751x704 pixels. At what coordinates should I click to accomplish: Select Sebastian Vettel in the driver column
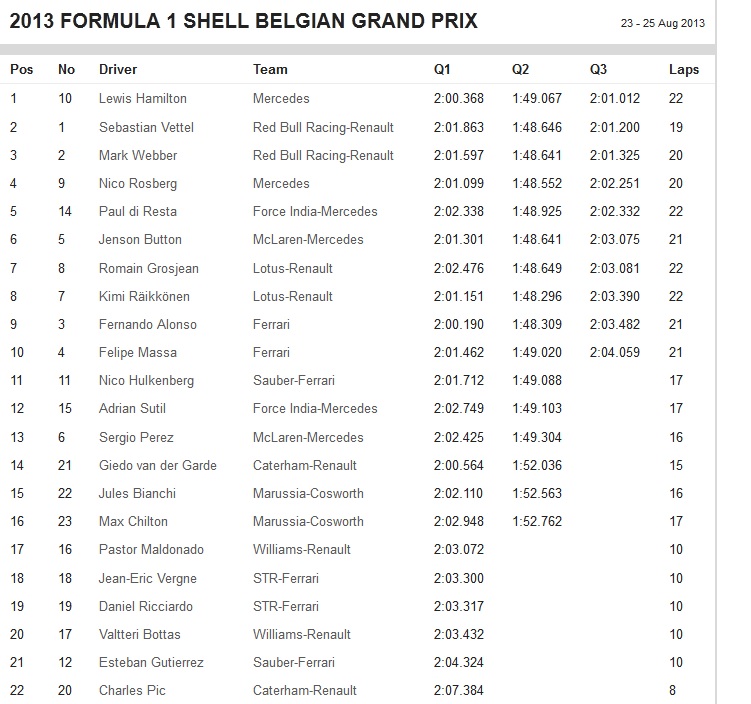(x=146, y=127)
